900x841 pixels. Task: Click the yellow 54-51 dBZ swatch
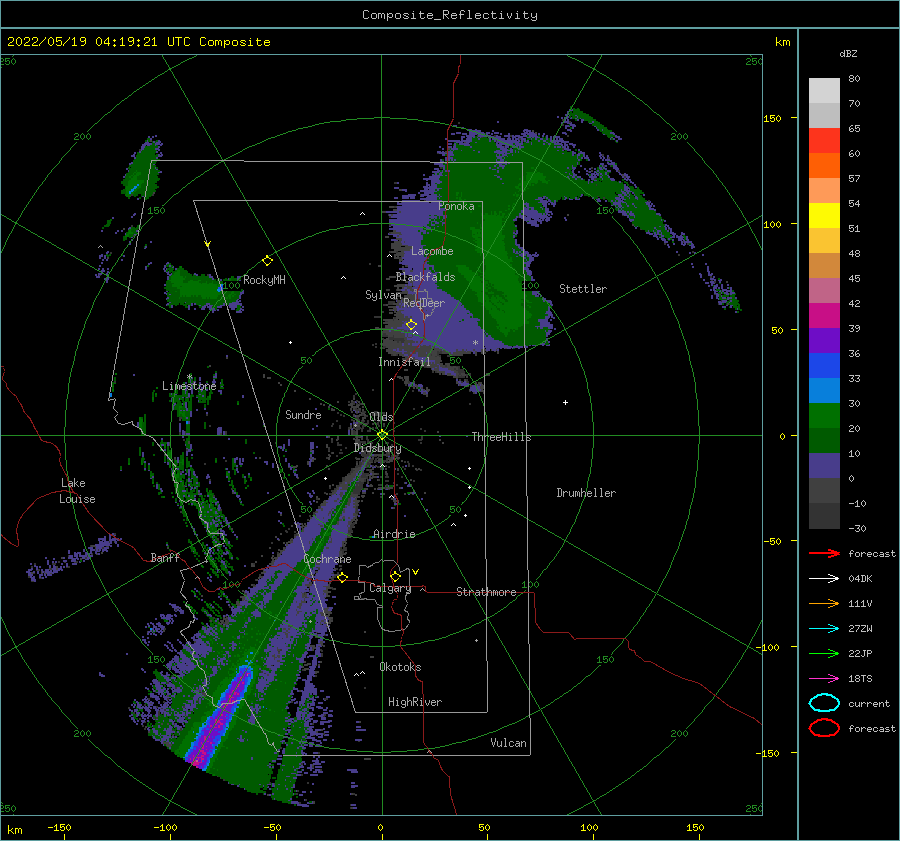824,216
